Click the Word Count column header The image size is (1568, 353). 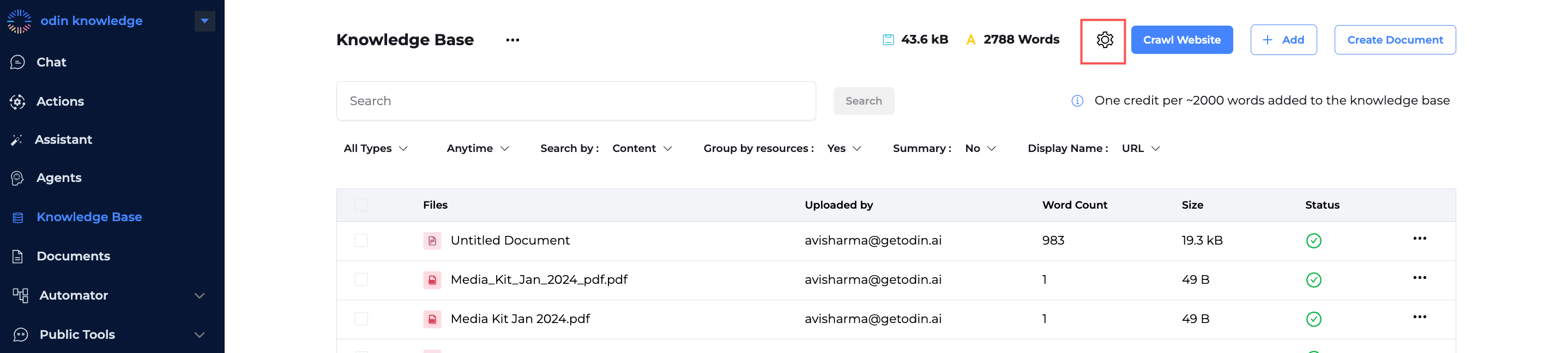point(1075,206)
